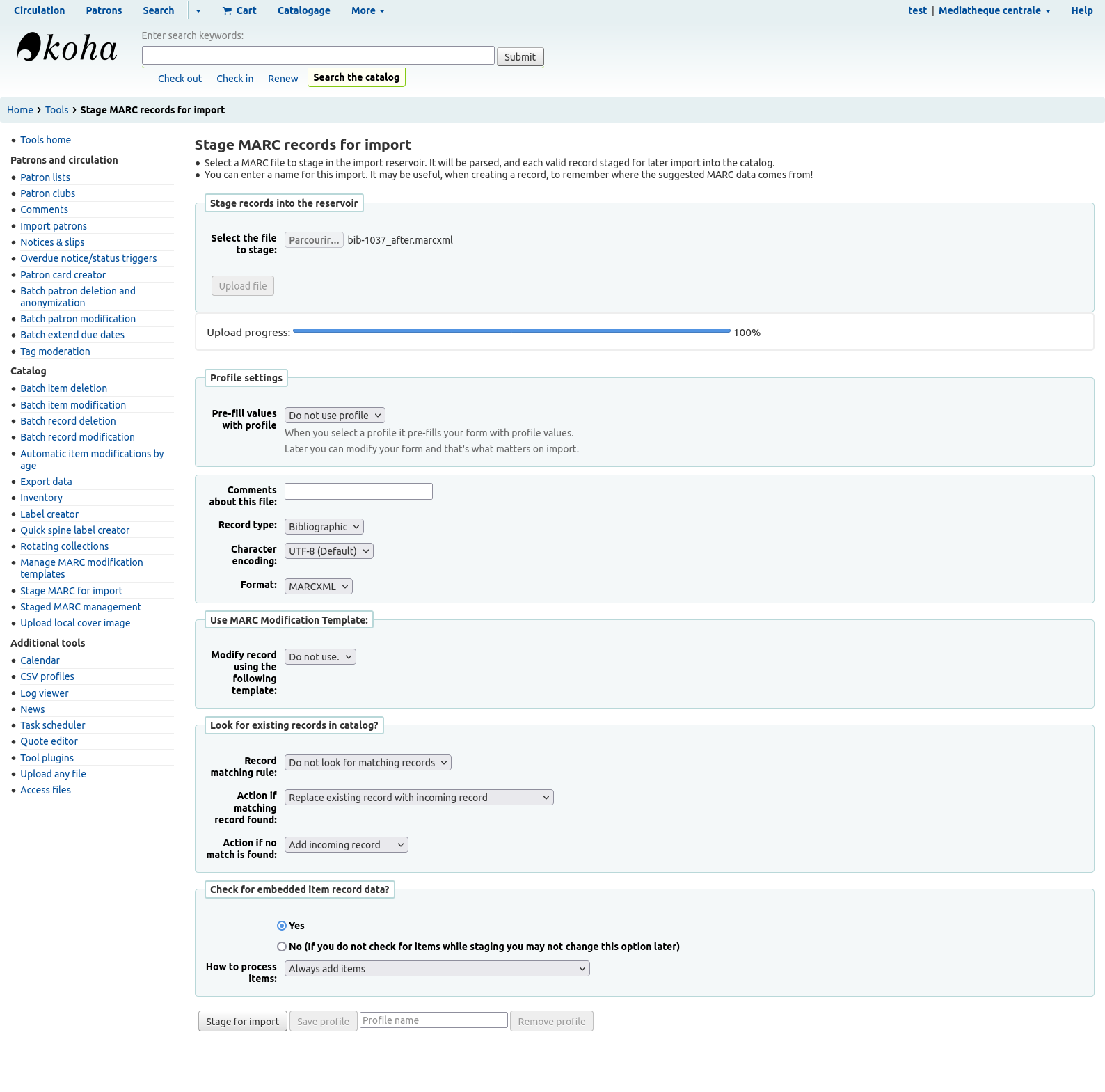This screenshot has height=1092, width=1105.
Task: Switch to the Renew tab
Action: (283, 79)
